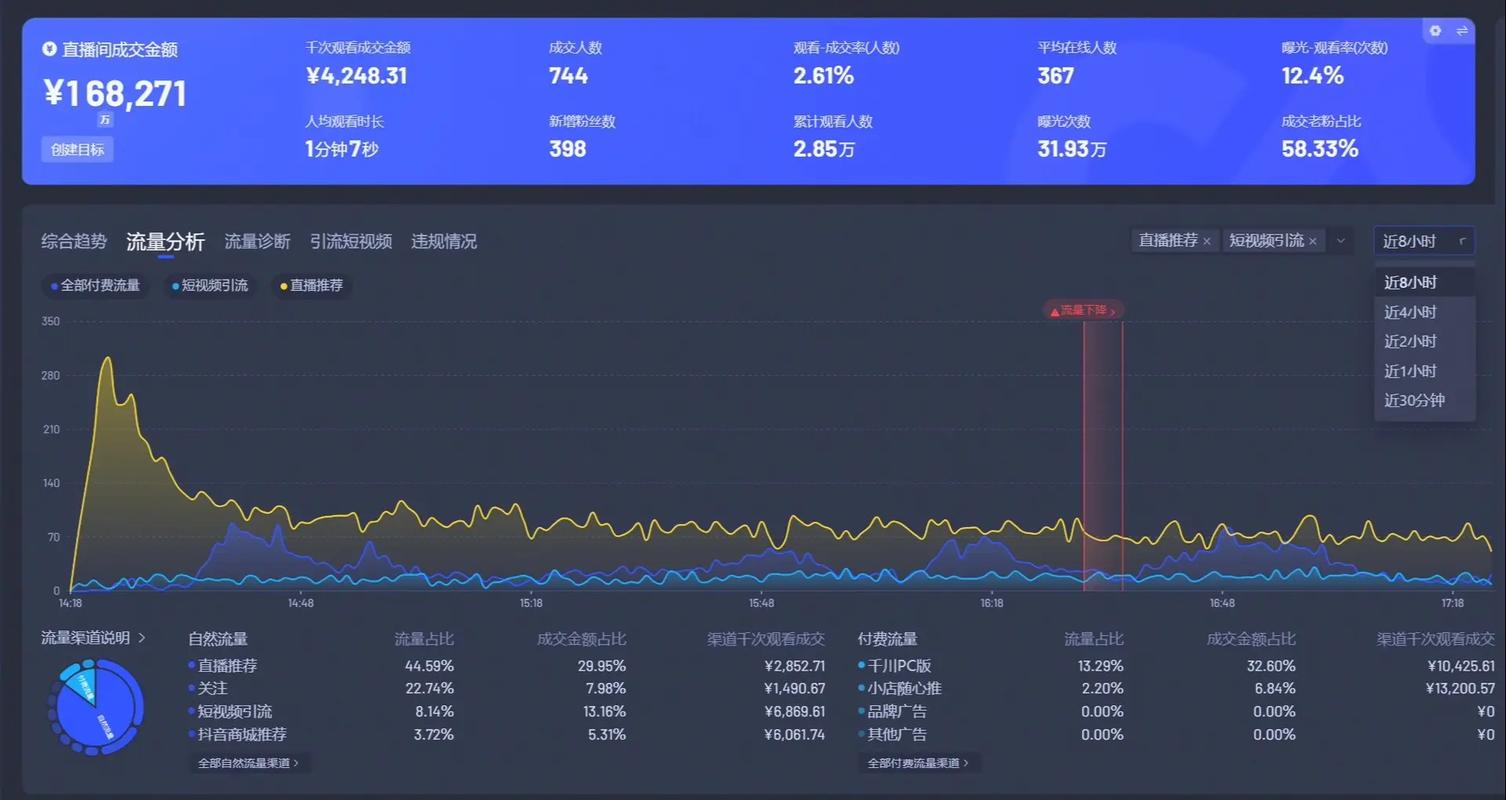Click the 16:18 label on chart axis

tap(991, 603)
